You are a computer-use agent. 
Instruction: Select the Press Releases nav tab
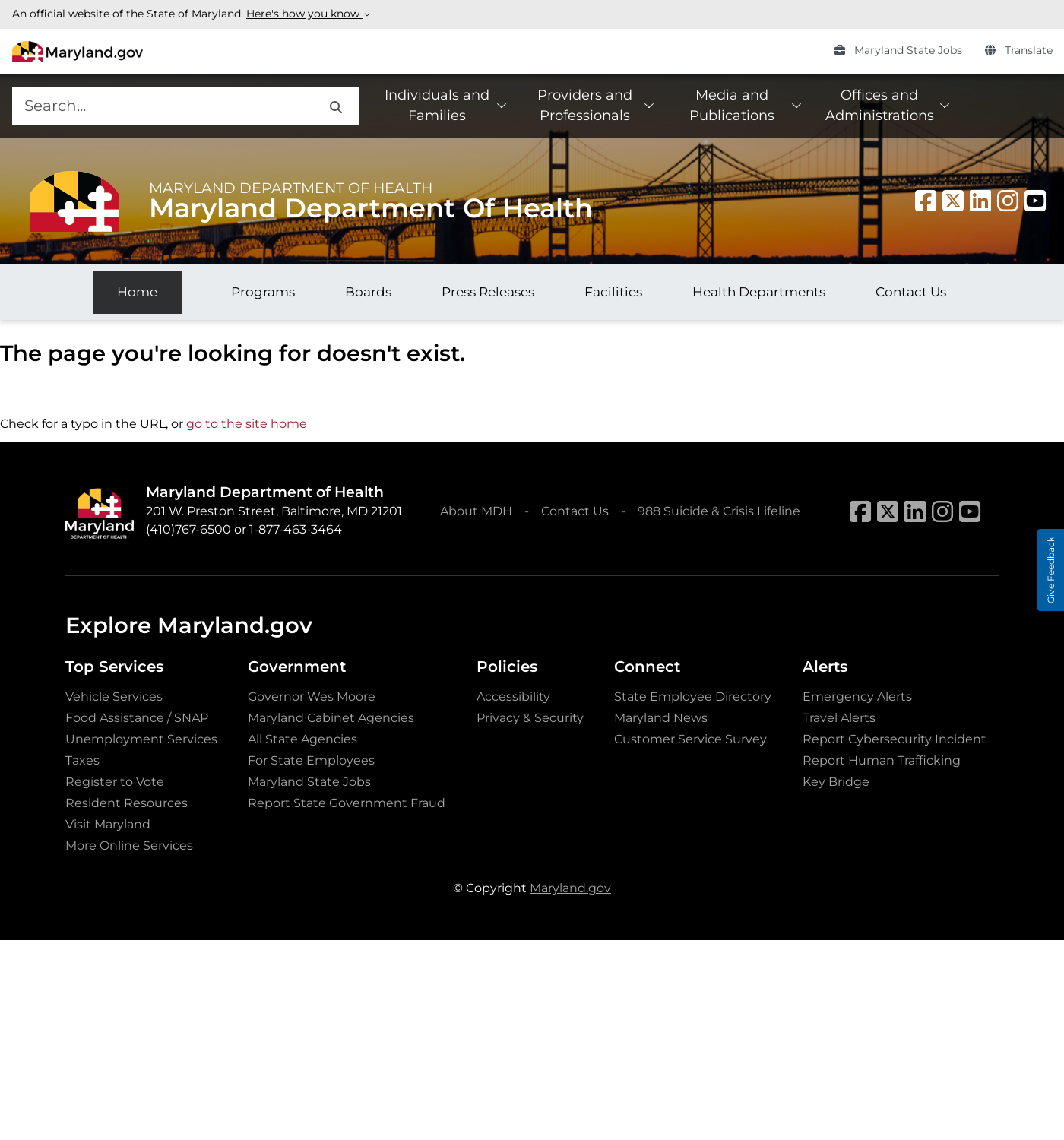pyautogui.click(x=487, y=292)
